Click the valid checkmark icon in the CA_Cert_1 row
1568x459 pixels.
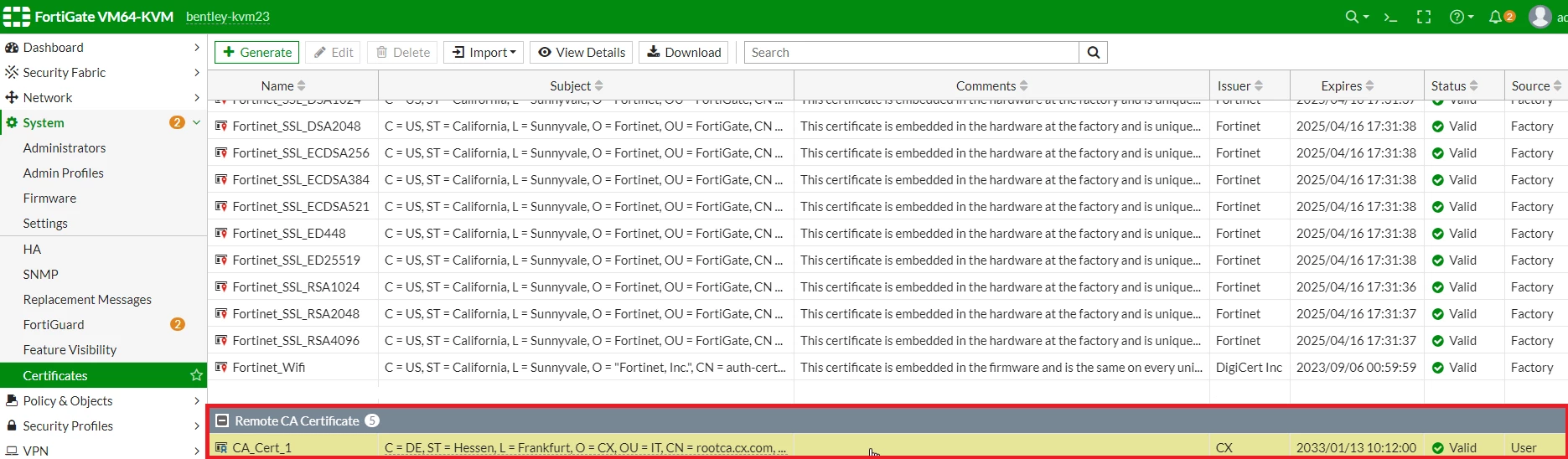pos(1438,448)
